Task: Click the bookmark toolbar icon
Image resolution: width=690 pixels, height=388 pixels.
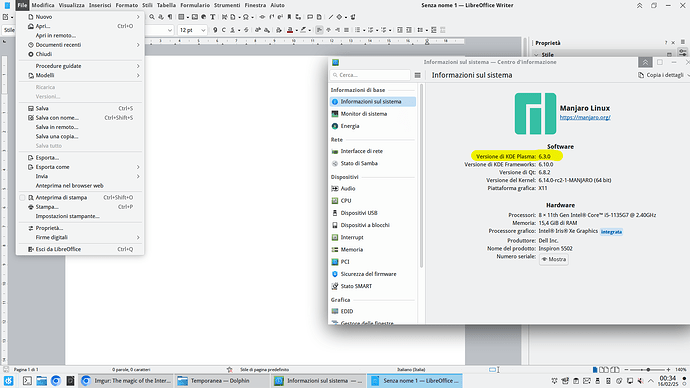Action: point(290,17)
